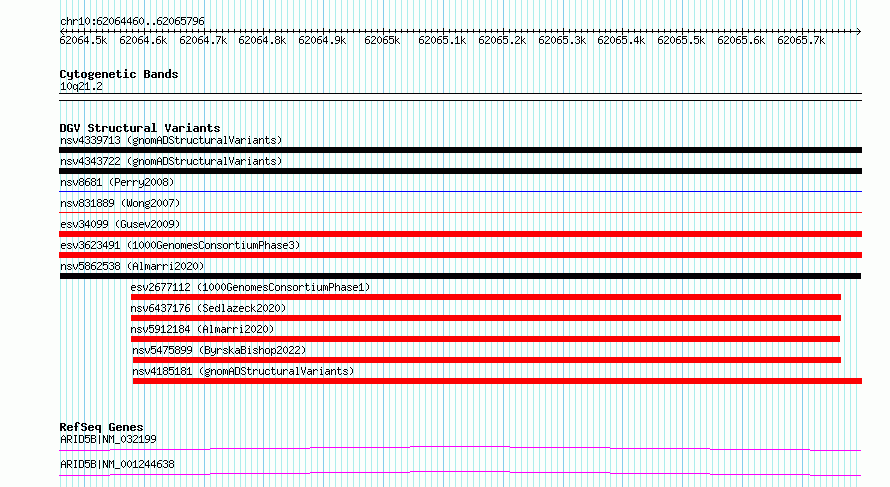This screenshot has height=487, width=890.
Task: Click the left arrow on ruler
Action: 62,31
